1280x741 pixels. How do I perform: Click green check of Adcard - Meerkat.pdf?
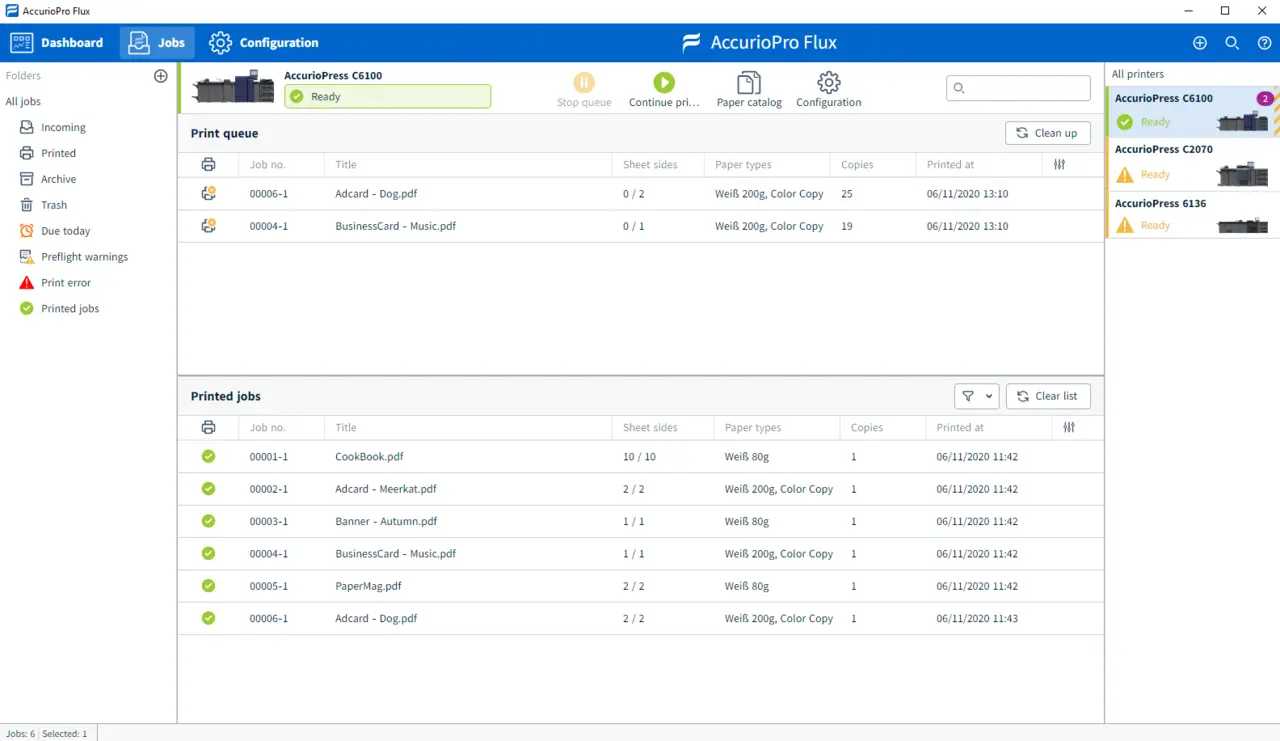[208, 489]
